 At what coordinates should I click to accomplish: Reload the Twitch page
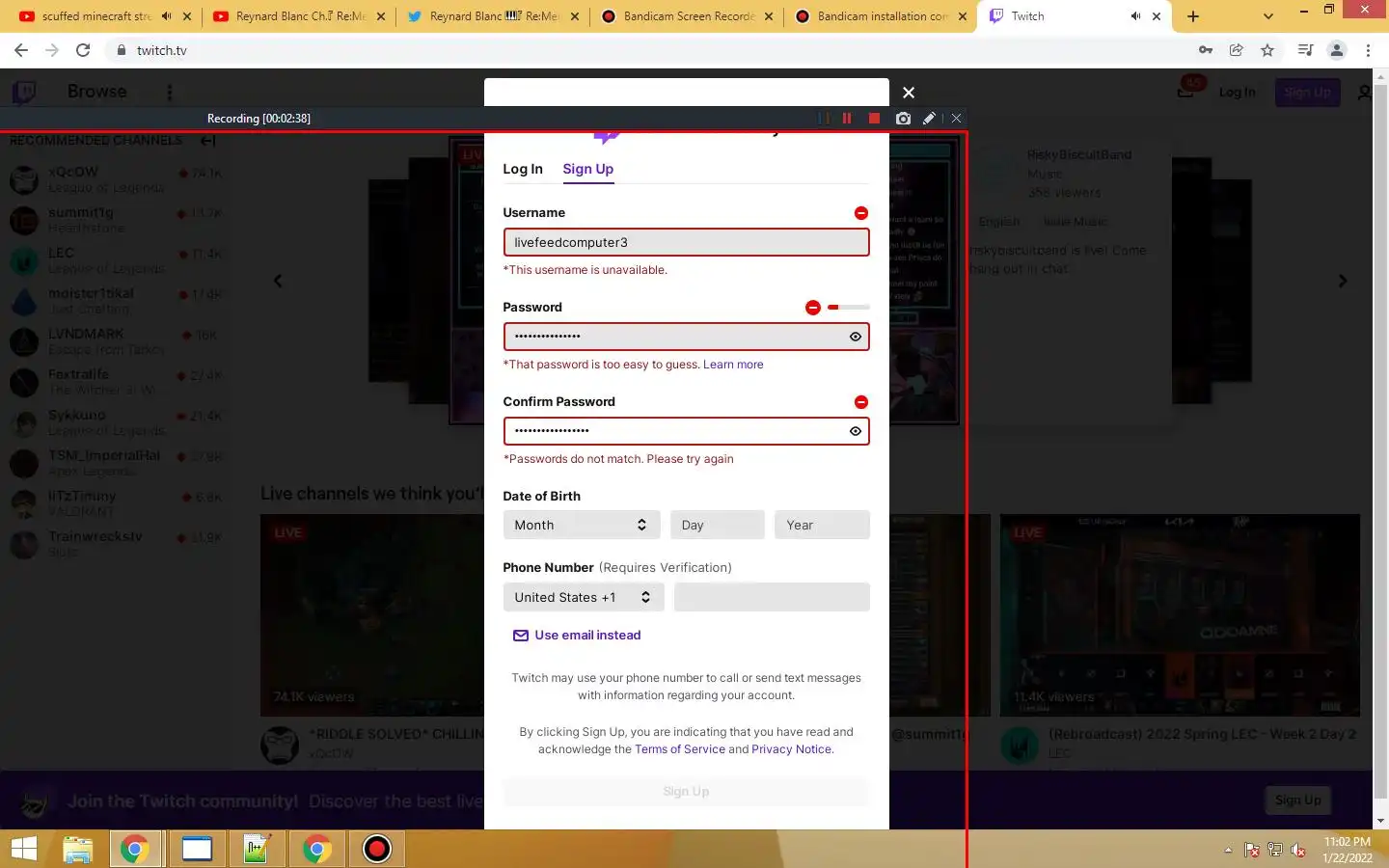click(x=83, y=50)
